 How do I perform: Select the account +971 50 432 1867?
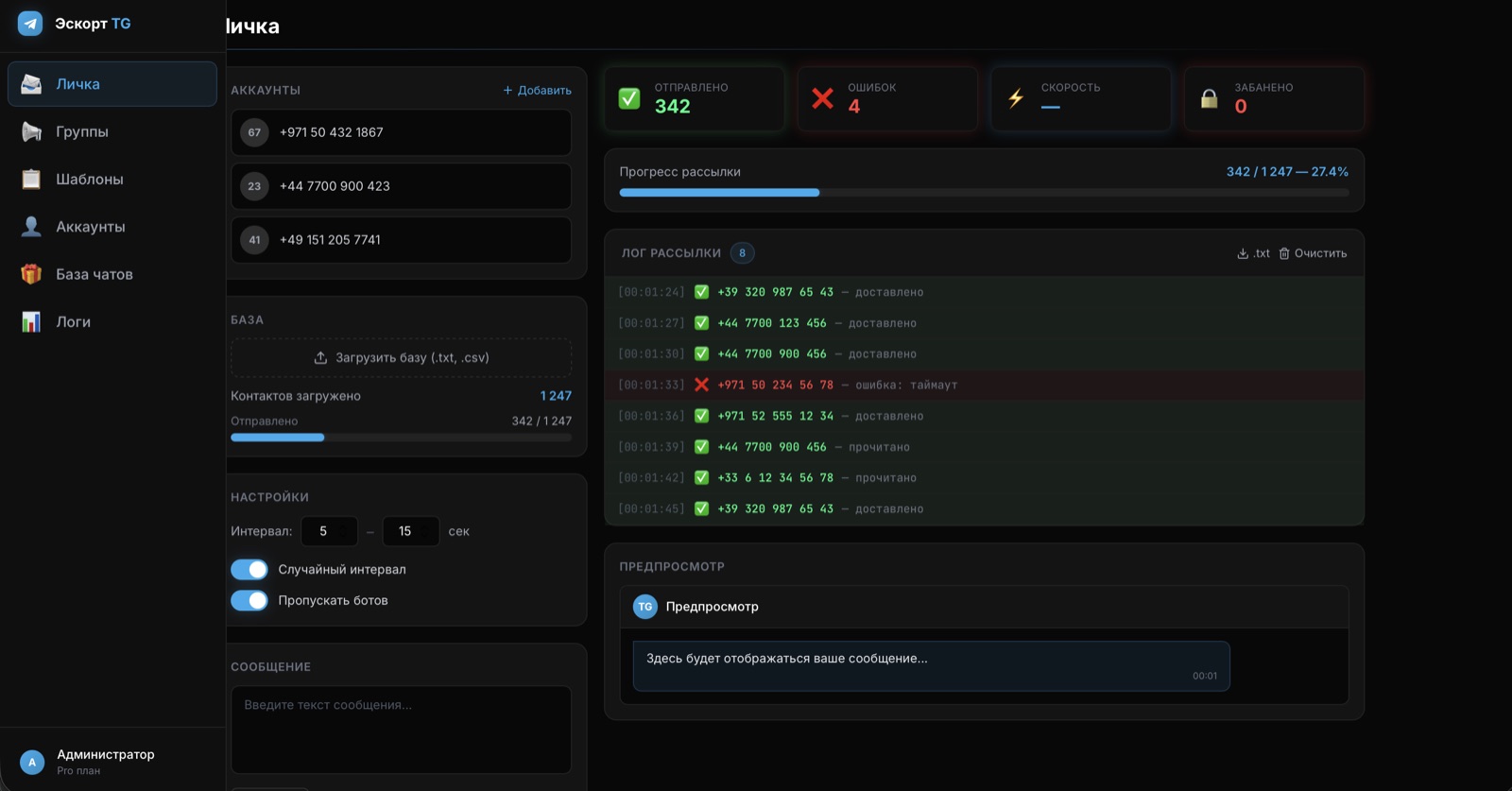[x=401, y=132]
